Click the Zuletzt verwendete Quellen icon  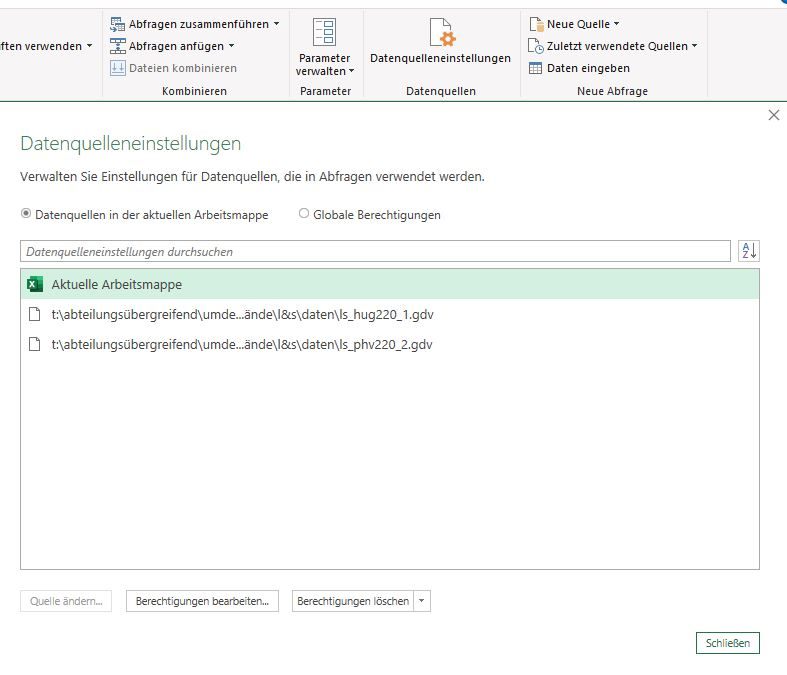[536, 46]
